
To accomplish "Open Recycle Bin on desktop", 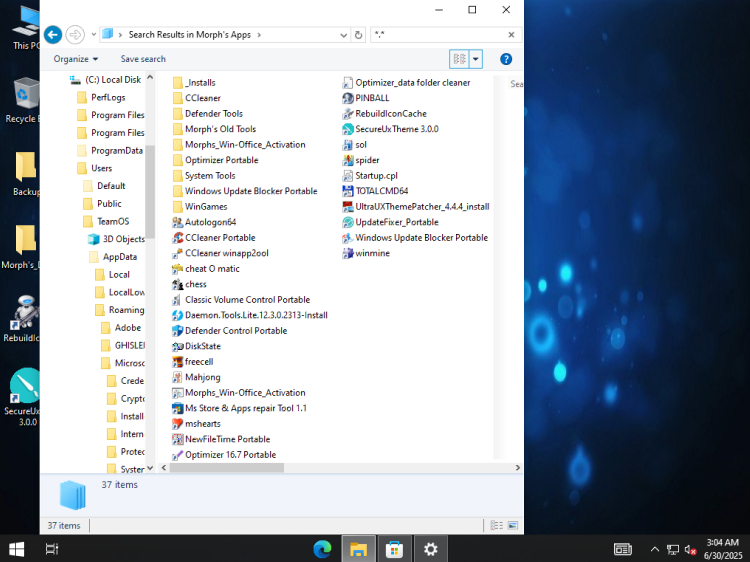I will coord(22,100).
